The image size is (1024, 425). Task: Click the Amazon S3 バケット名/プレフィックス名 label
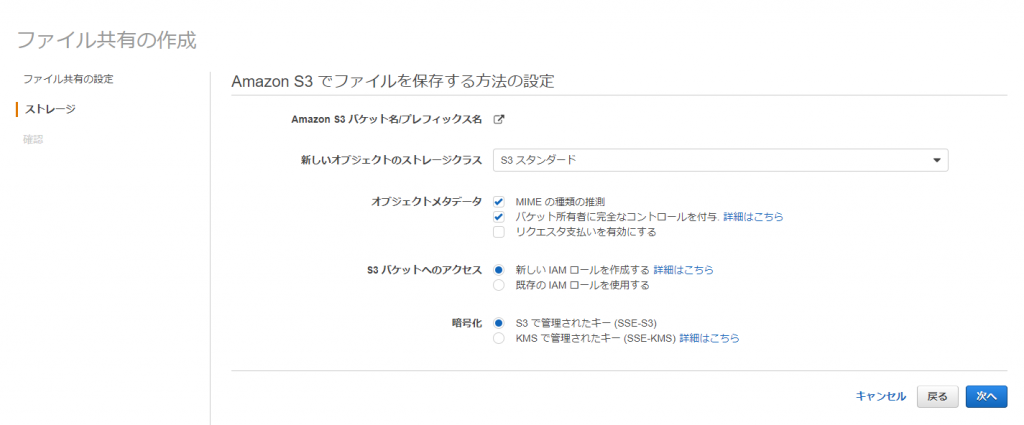tap(387, 119)
